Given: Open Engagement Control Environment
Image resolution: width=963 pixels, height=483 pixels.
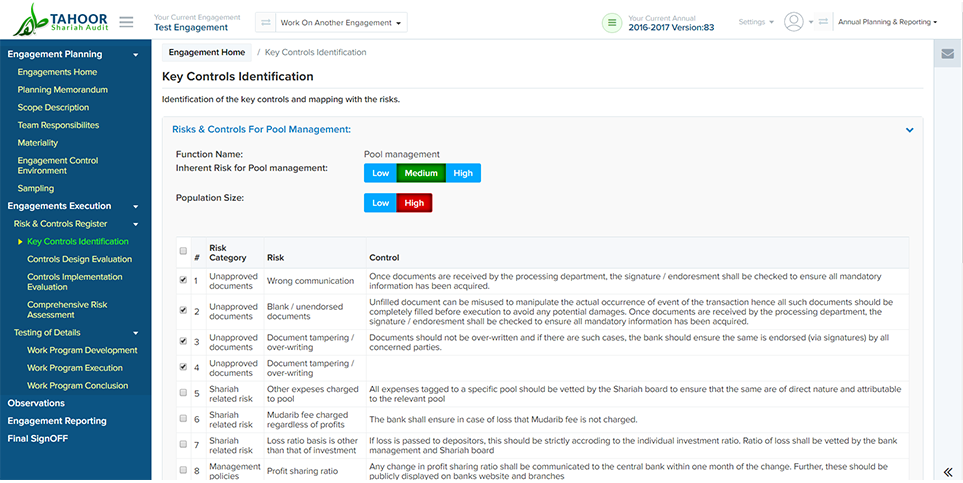Looking at the screenshot, I should pyautogui.click(x=58, y=166).
